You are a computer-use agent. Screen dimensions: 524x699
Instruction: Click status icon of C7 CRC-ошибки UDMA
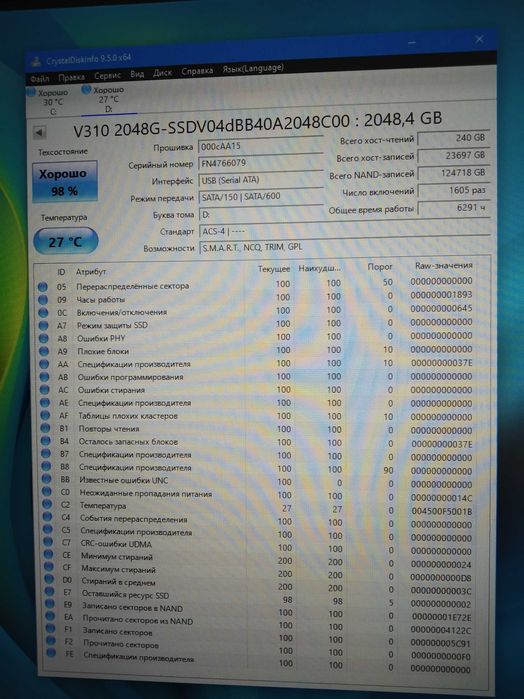click(48, 543)
